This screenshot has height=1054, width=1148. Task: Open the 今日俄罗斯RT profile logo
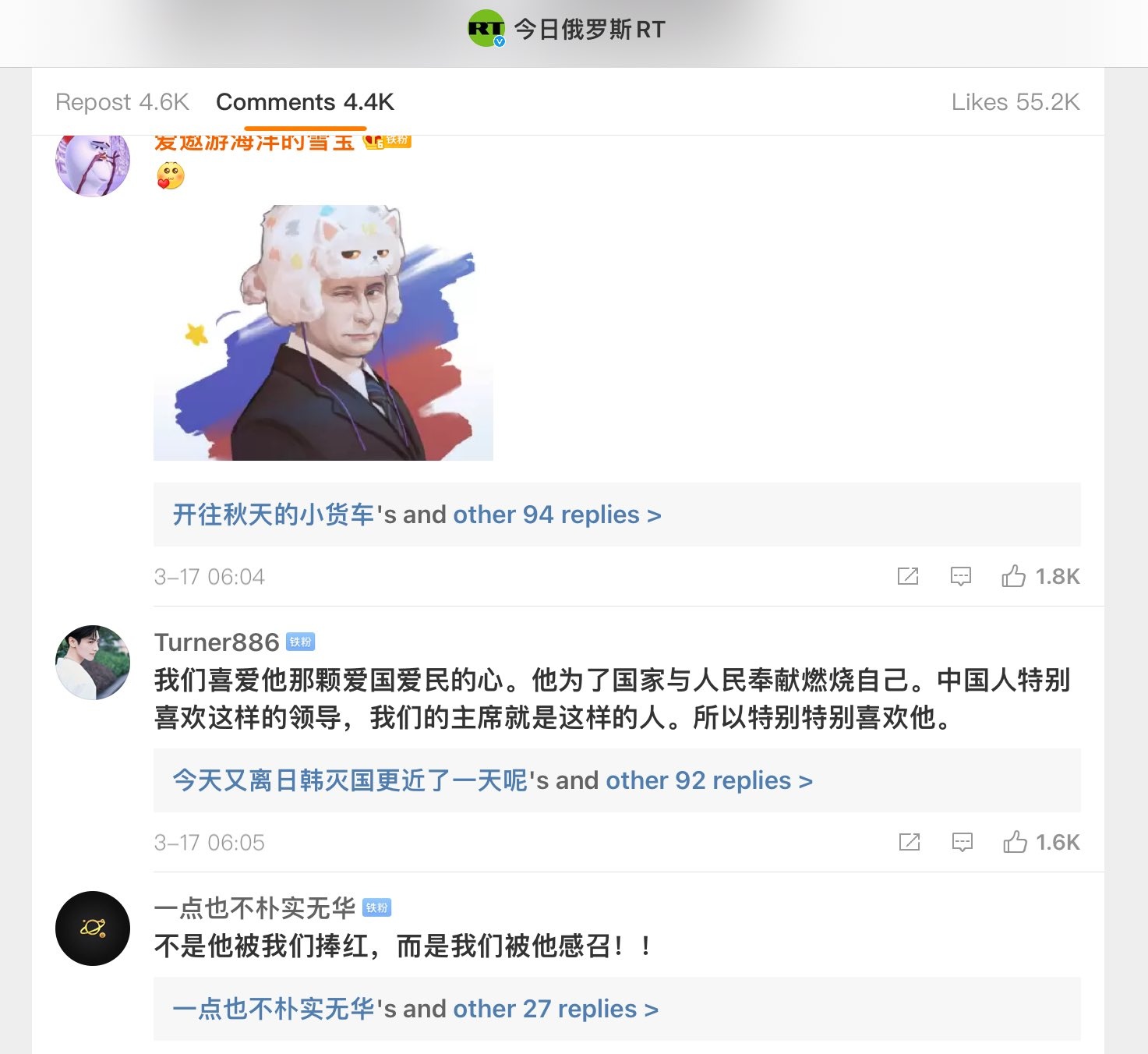tap(486, 29)
